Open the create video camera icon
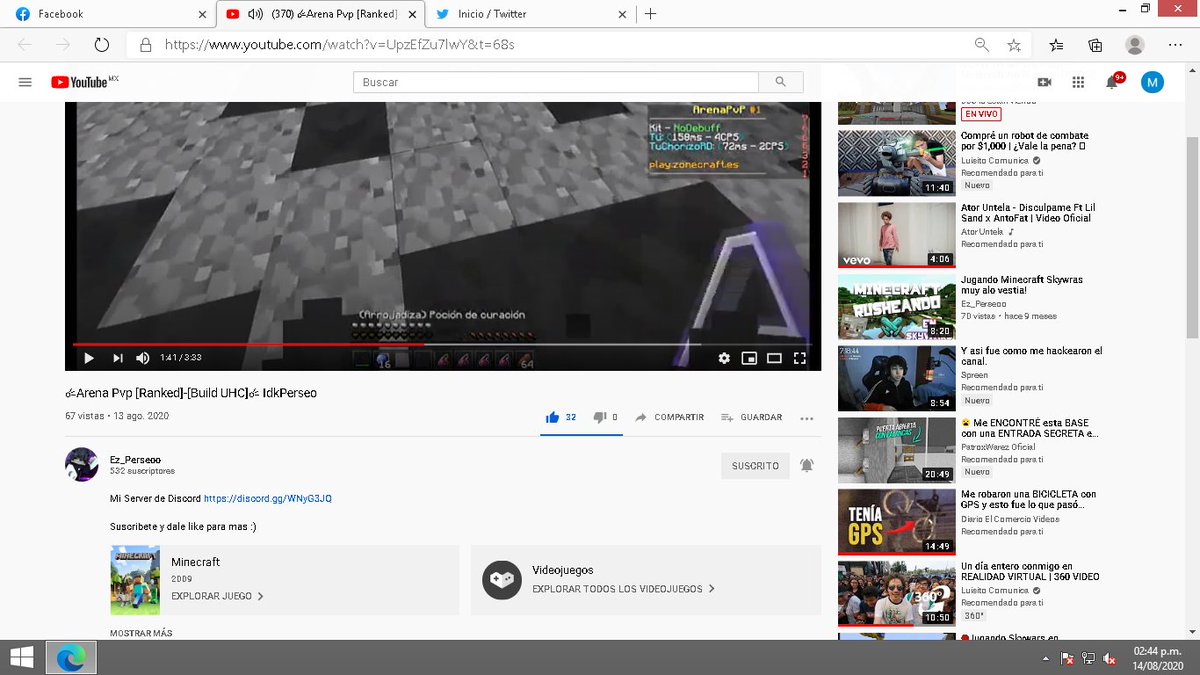Image resolution: width=1200 pixels, height=675 pixels. click(x=1044, y=82)
